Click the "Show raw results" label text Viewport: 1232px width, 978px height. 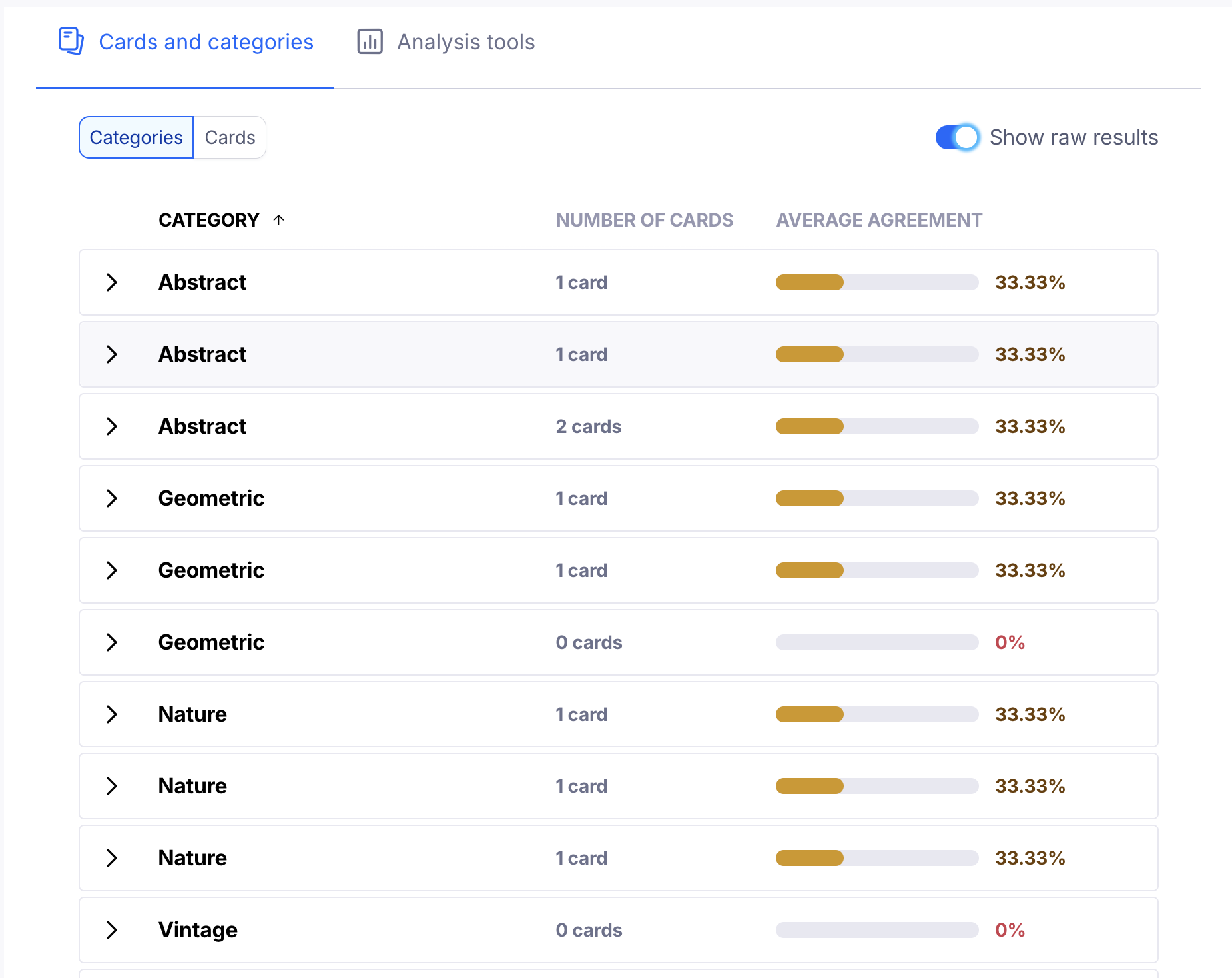pyautogui.click(x=1074, y=137)
